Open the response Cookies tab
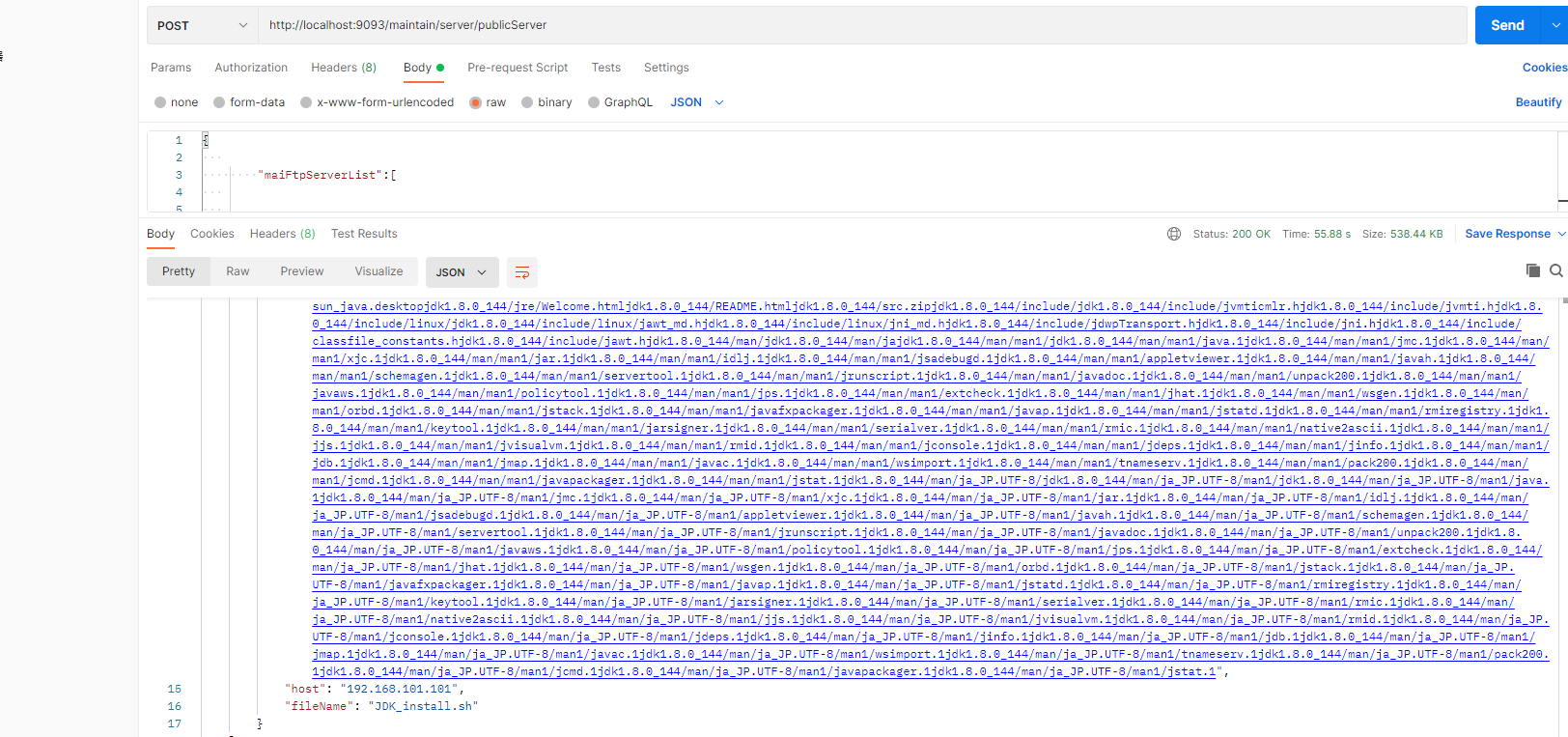The width and height of the screenshot is (1568, 737). coord(212,234)
